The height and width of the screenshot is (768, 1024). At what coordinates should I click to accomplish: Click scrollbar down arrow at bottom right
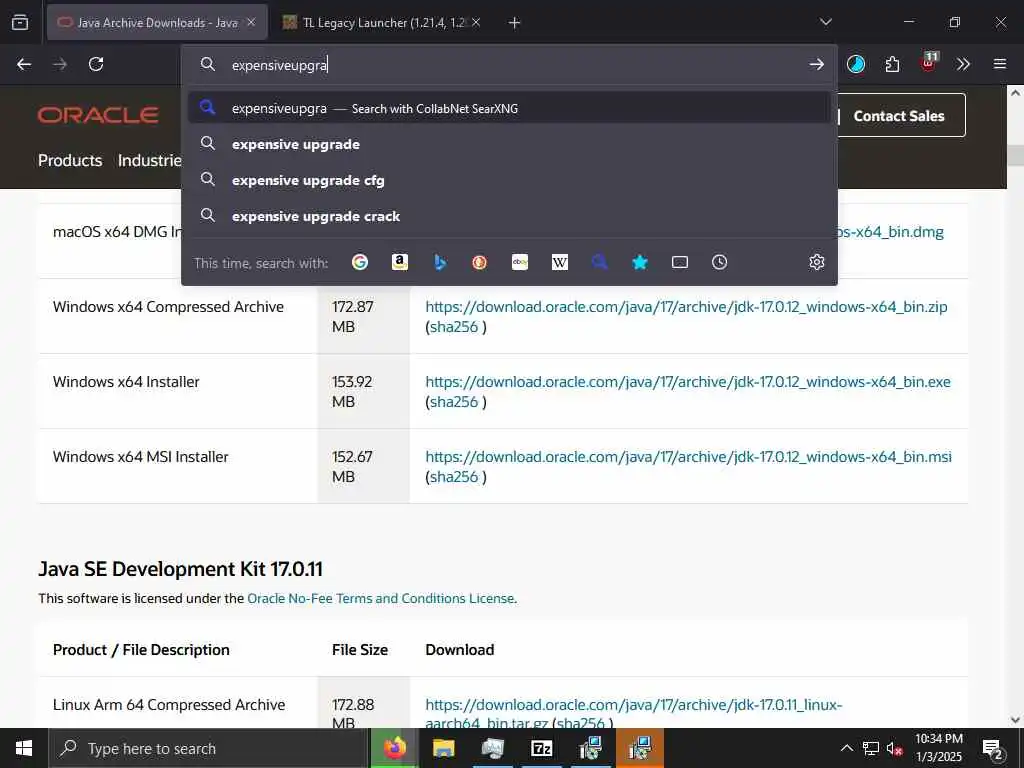(x=1015, y=720)
